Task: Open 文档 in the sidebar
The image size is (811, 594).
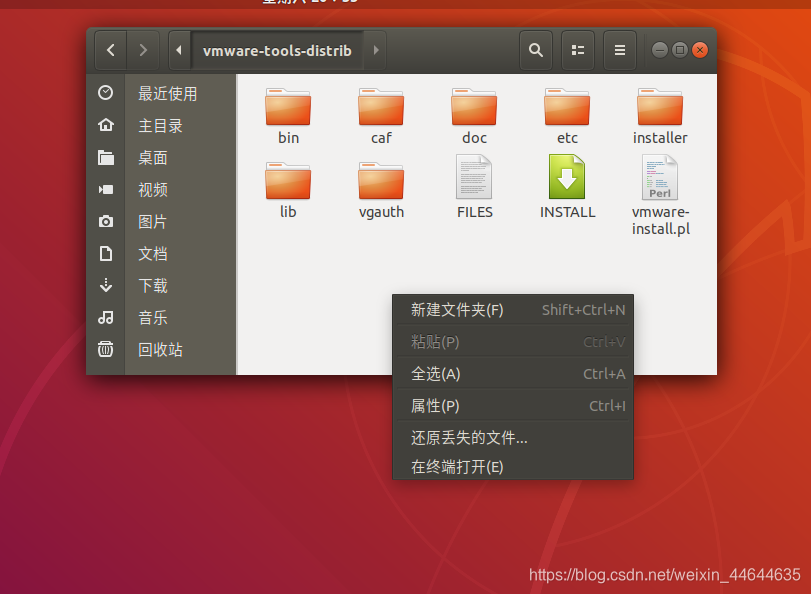Action: (x=153, y=254)
